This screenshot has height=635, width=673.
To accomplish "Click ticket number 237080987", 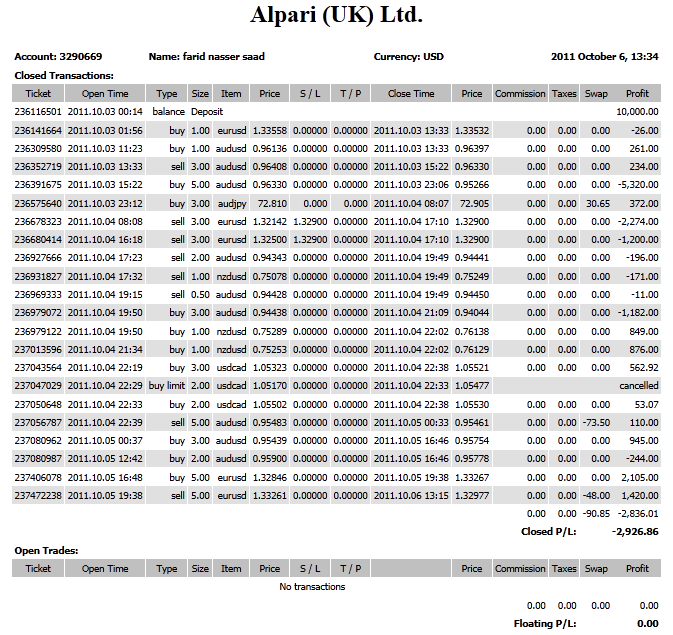I will tap(38, 459).
